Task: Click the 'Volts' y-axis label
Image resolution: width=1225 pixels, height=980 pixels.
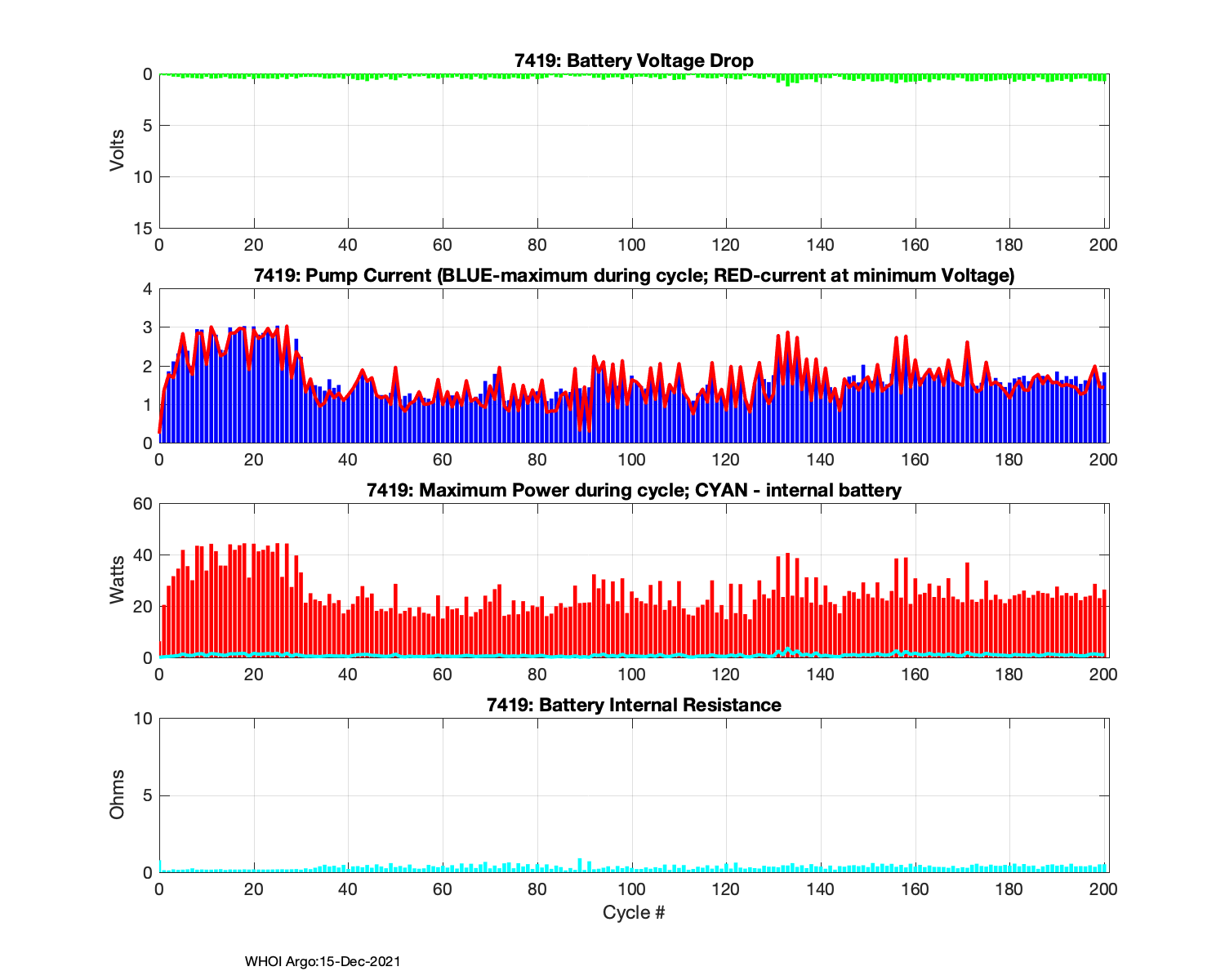Action: click(118, 150)
